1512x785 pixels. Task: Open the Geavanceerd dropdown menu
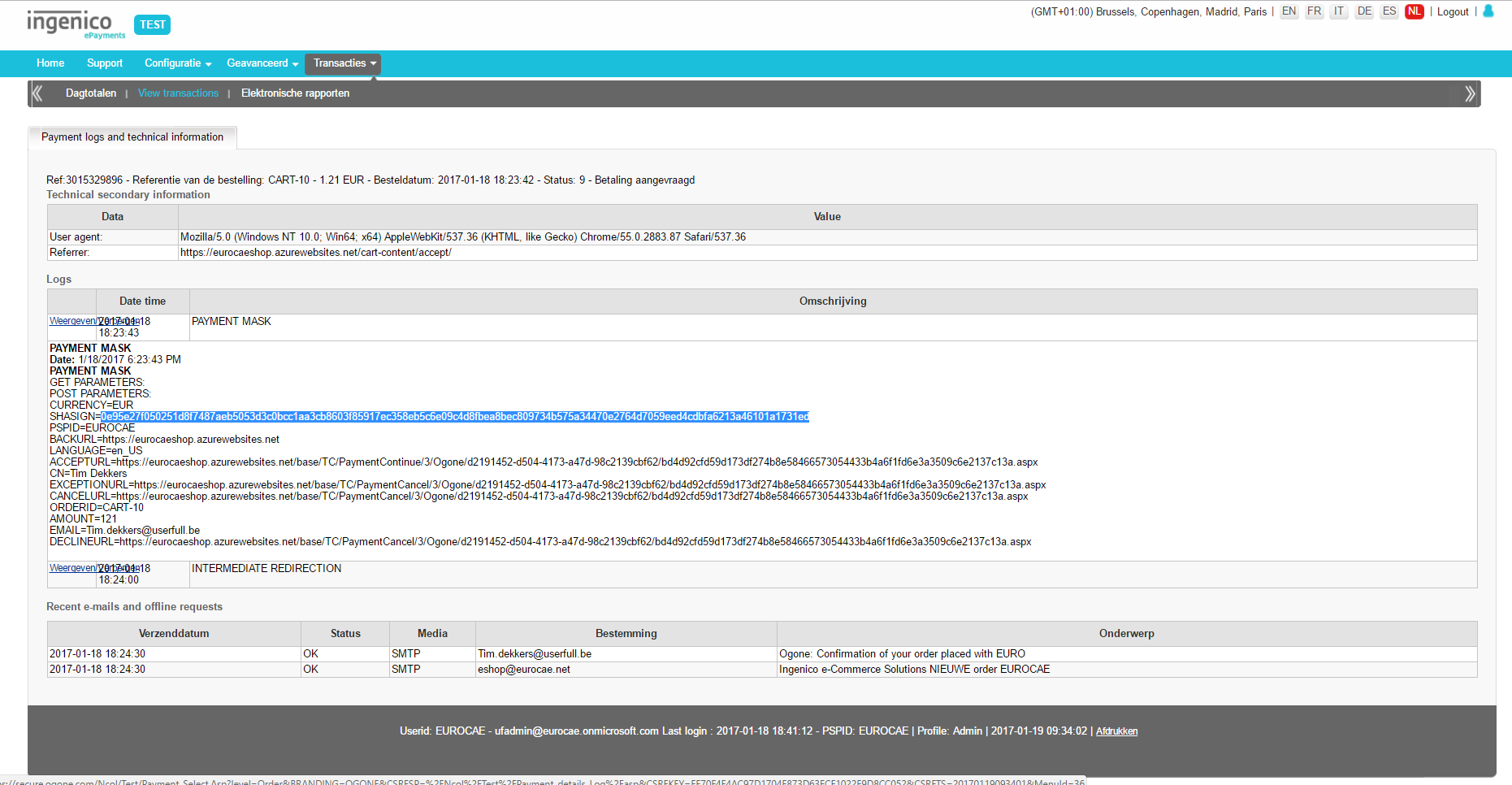[x=262, y=63]
